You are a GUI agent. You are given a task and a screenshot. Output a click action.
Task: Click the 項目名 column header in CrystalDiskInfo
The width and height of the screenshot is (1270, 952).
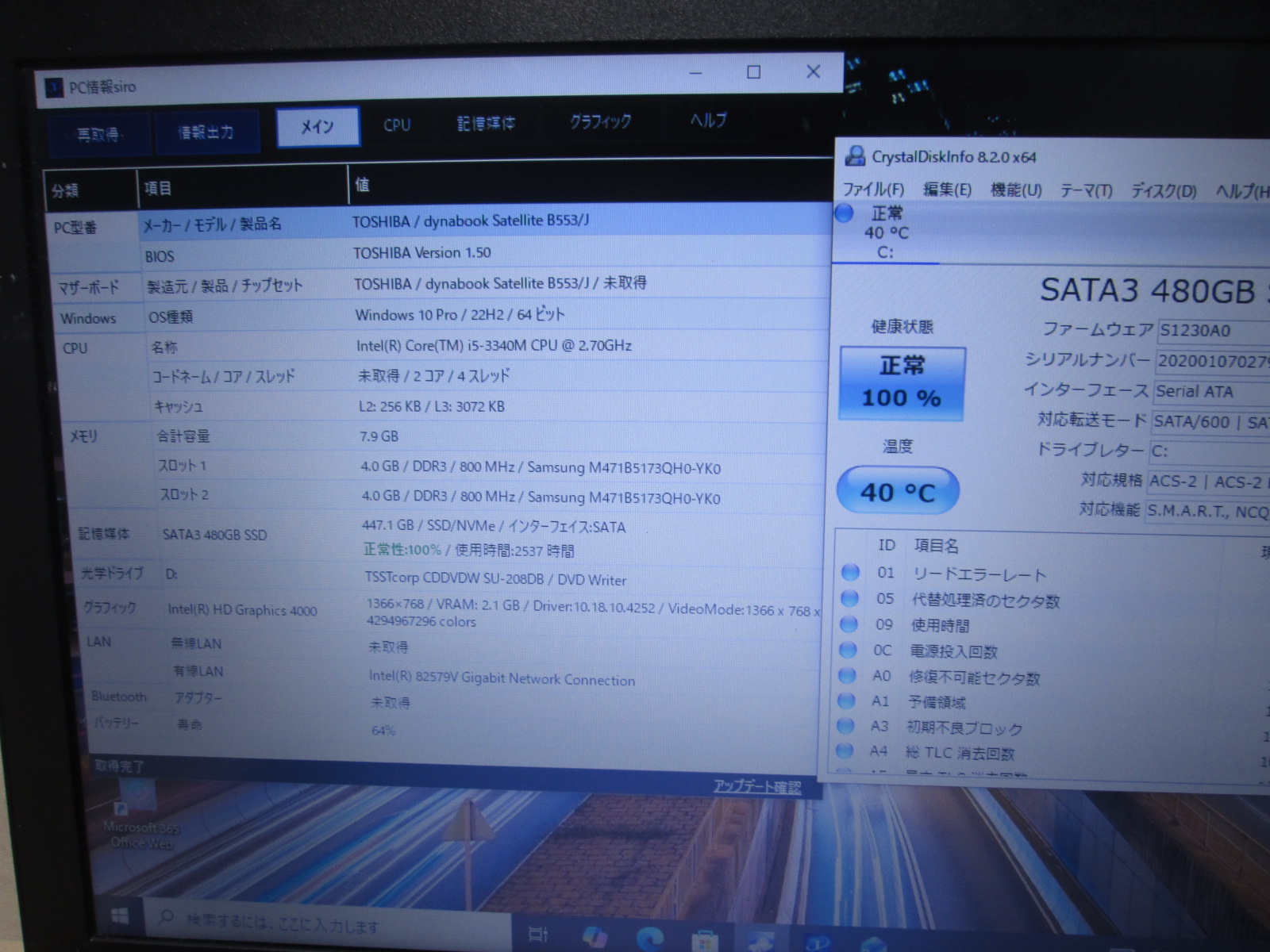(937, 546)
